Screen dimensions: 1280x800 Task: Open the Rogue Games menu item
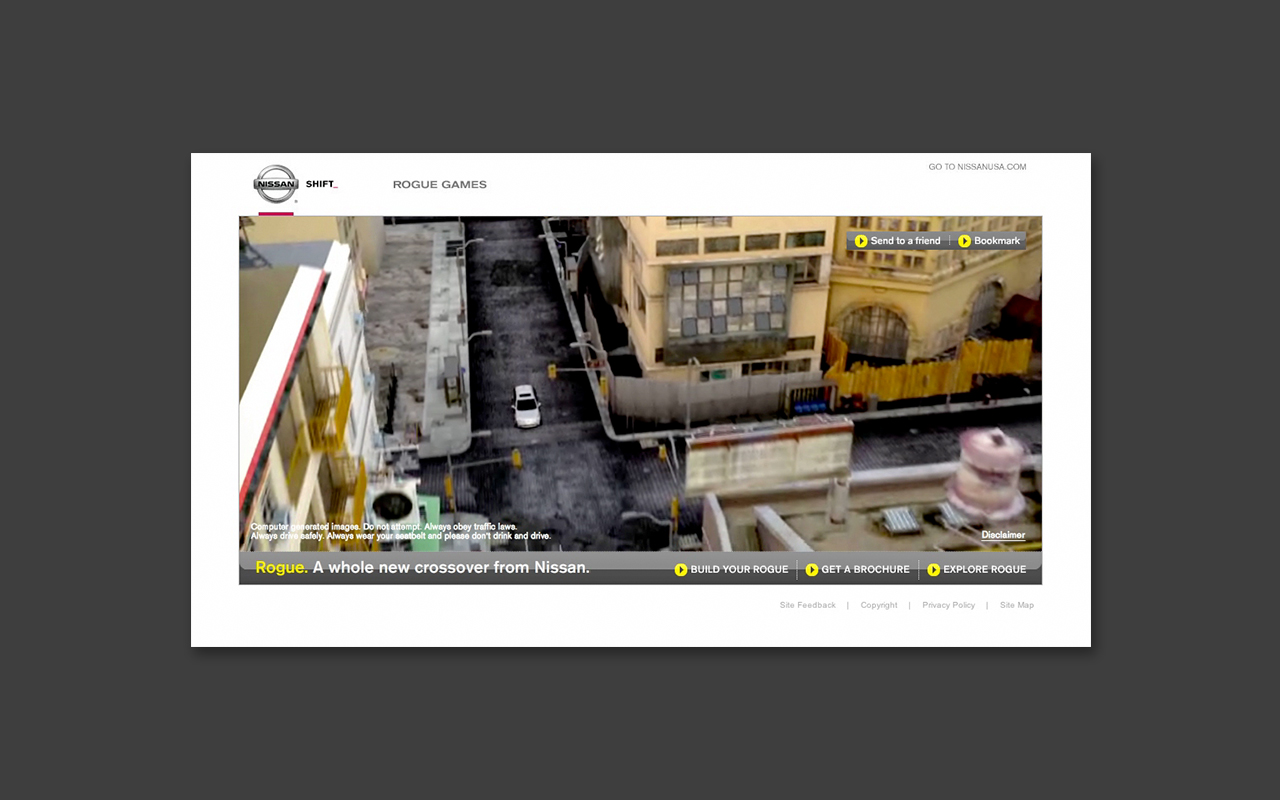[440, 185]
